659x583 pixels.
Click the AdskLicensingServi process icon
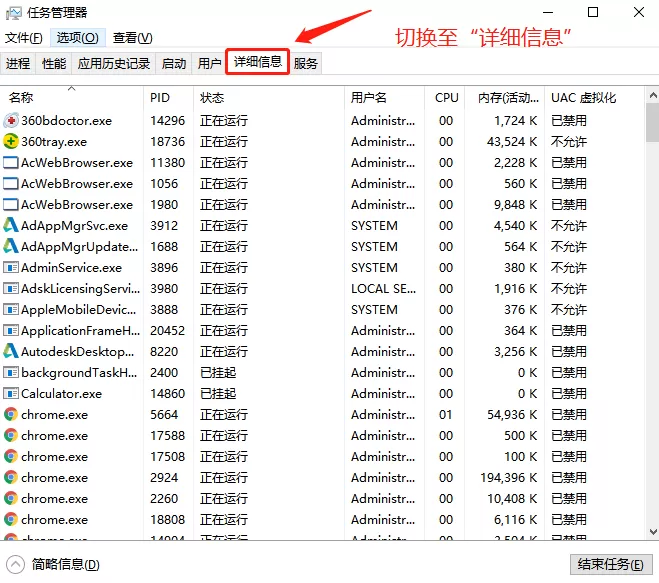point(11,288)
